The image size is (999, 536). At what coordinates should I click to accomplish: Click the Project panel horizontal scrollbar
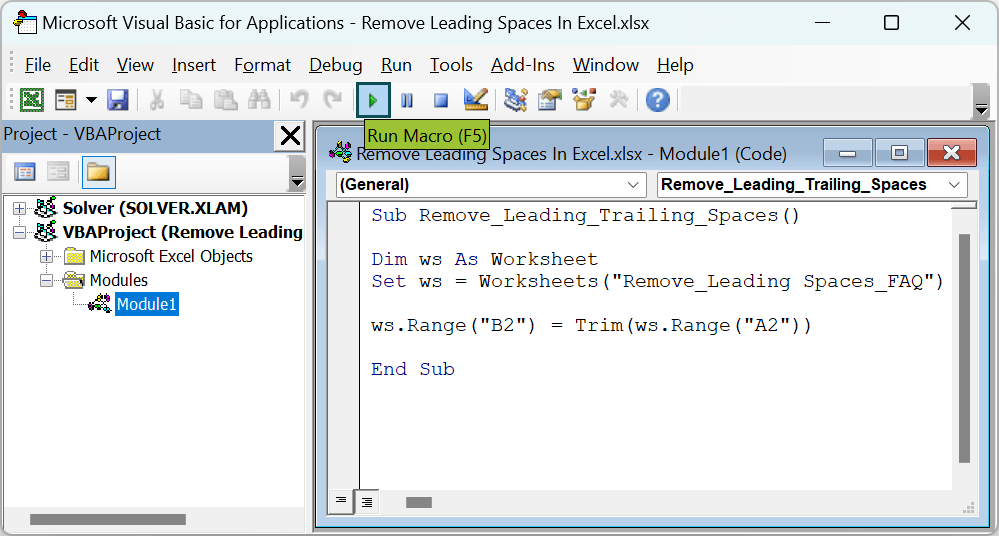pos(108,519)
